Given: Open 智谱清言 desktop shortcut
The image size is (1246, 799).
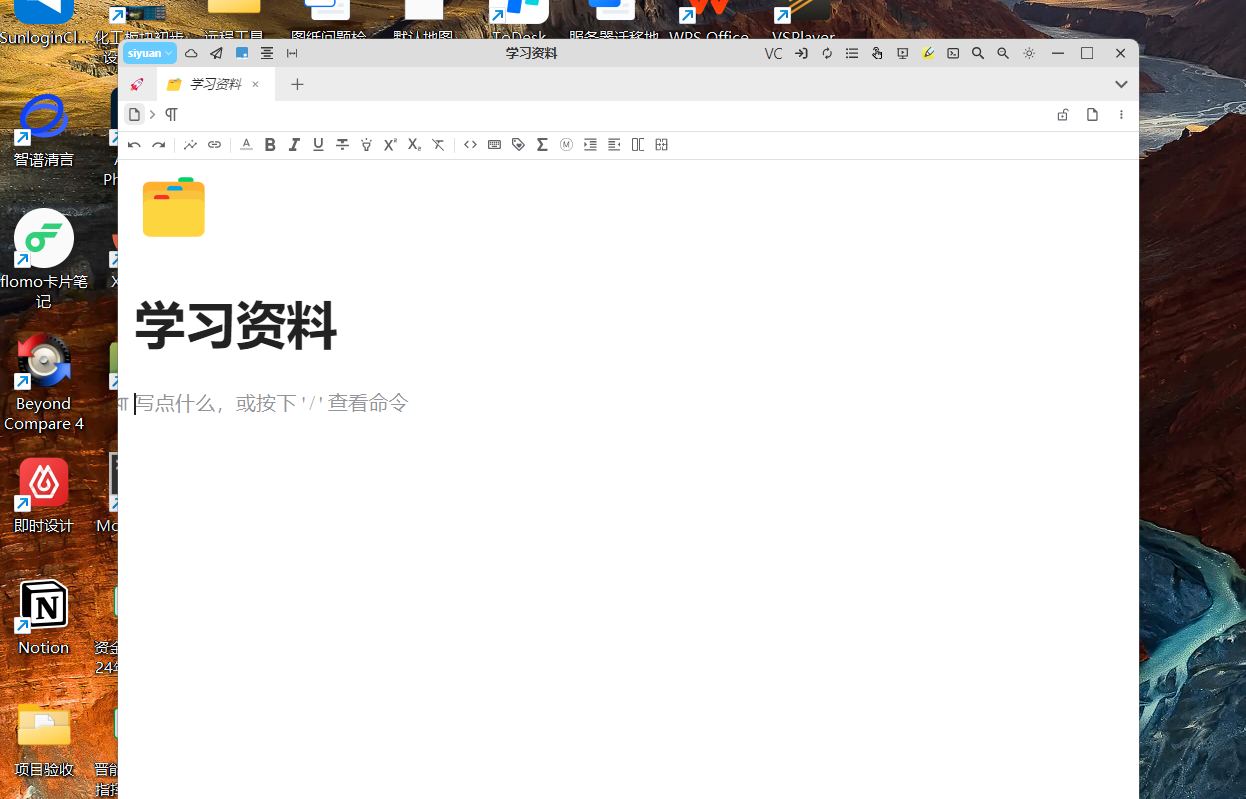Looking at the screenshot, I should point(44,131).
